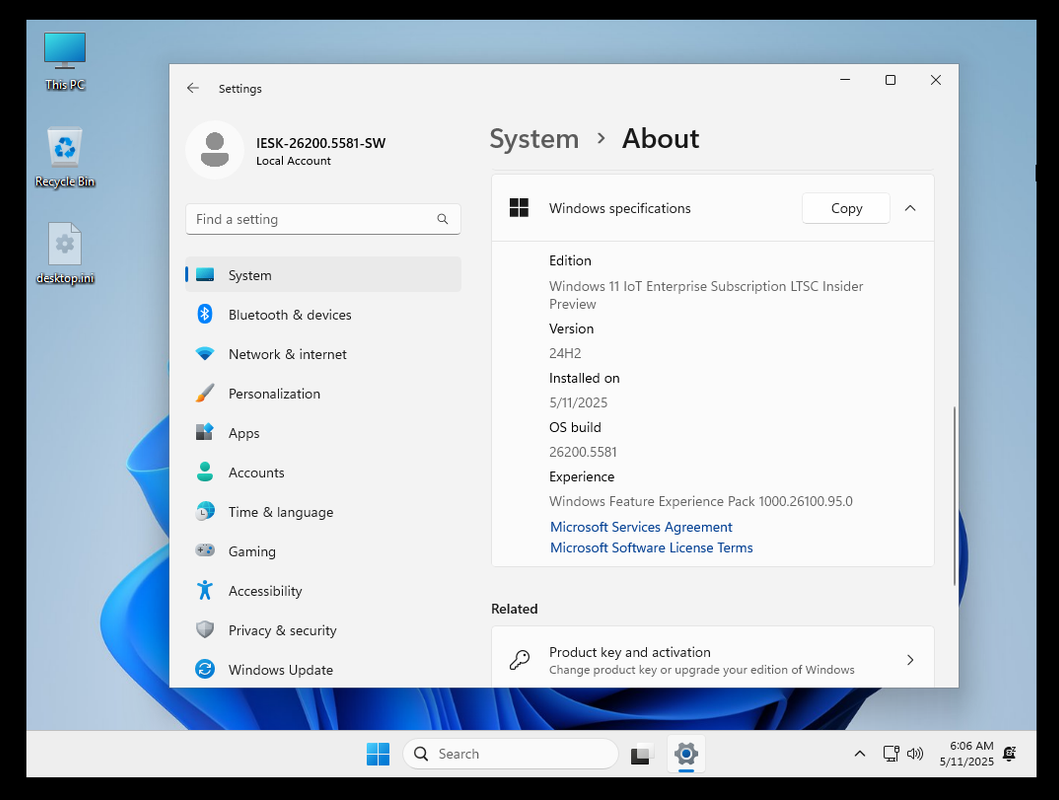Click the taskbar Search box

pyautogui.click(x=510, y=753)
